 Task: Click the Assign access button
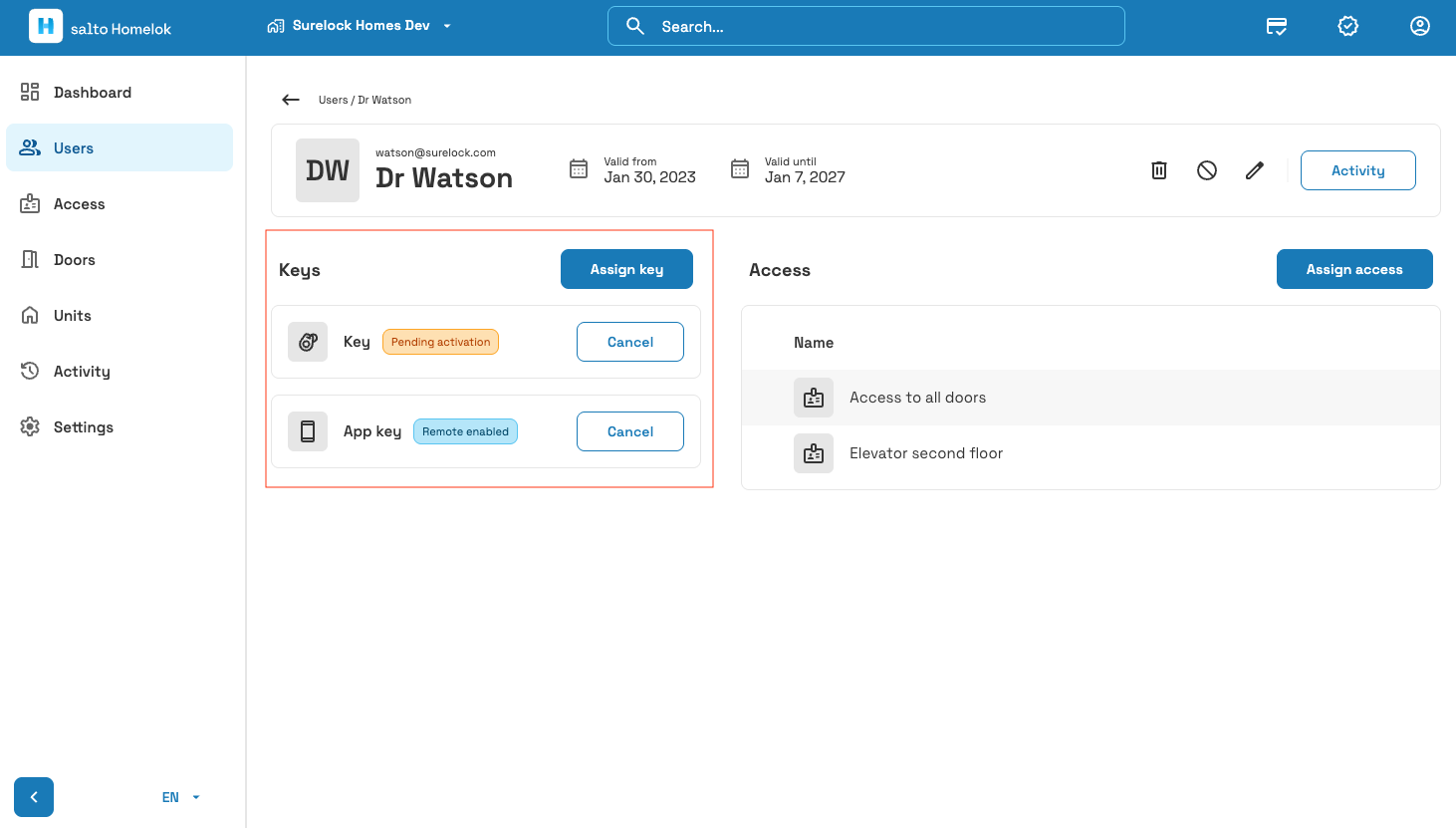tap(1354, 269)
